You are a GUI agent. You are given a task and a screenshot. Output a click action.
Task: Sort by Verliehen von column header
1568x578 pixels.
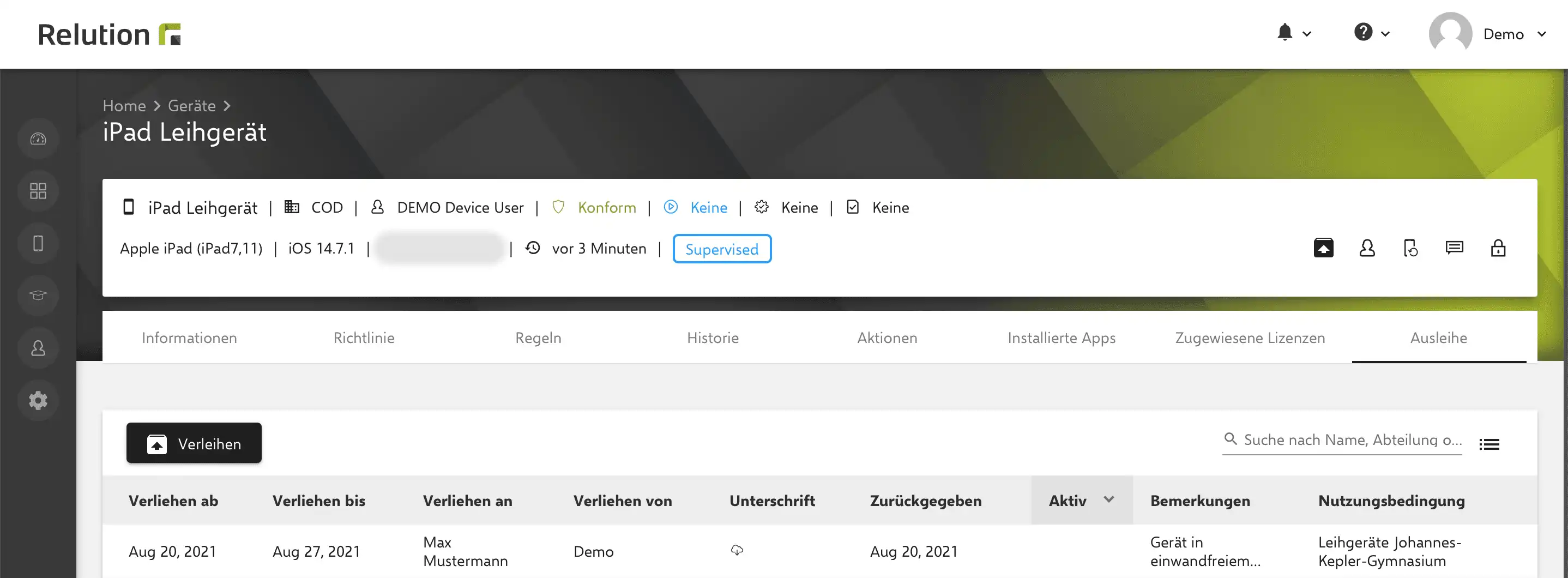pos(623,501)
